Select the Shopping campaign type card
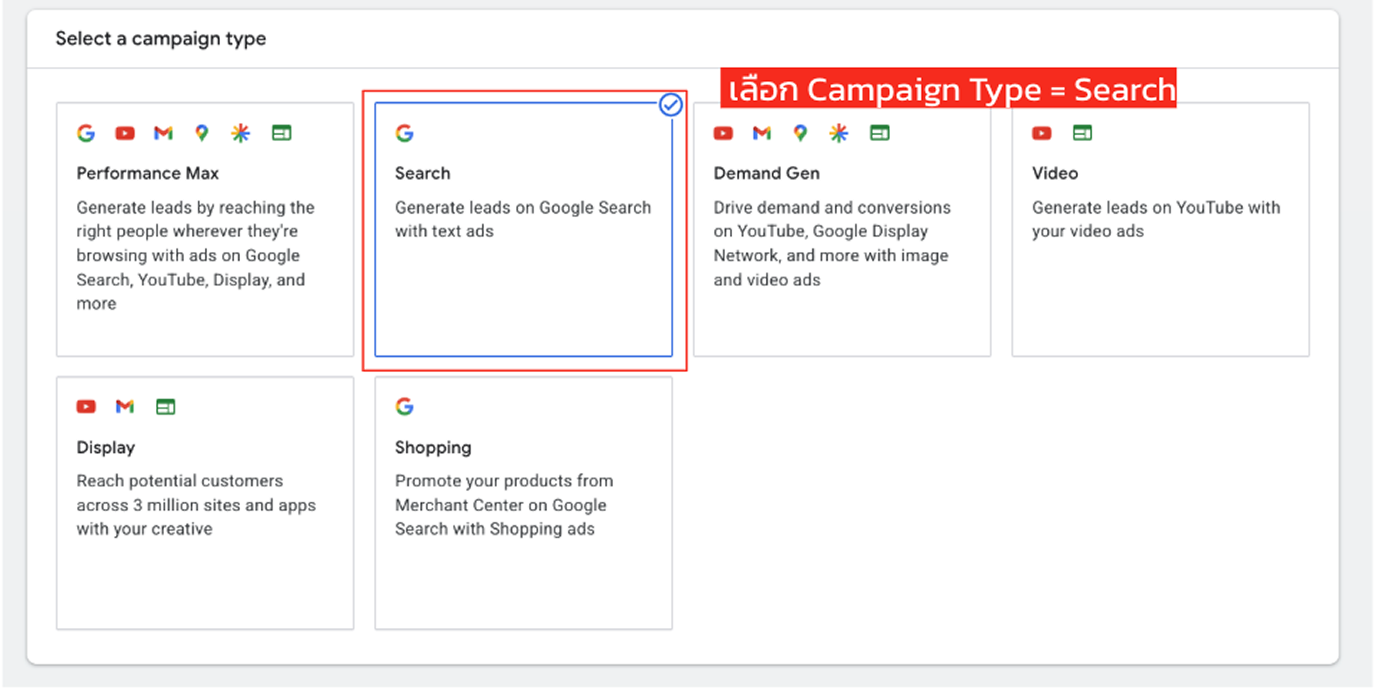 [523, 503]
